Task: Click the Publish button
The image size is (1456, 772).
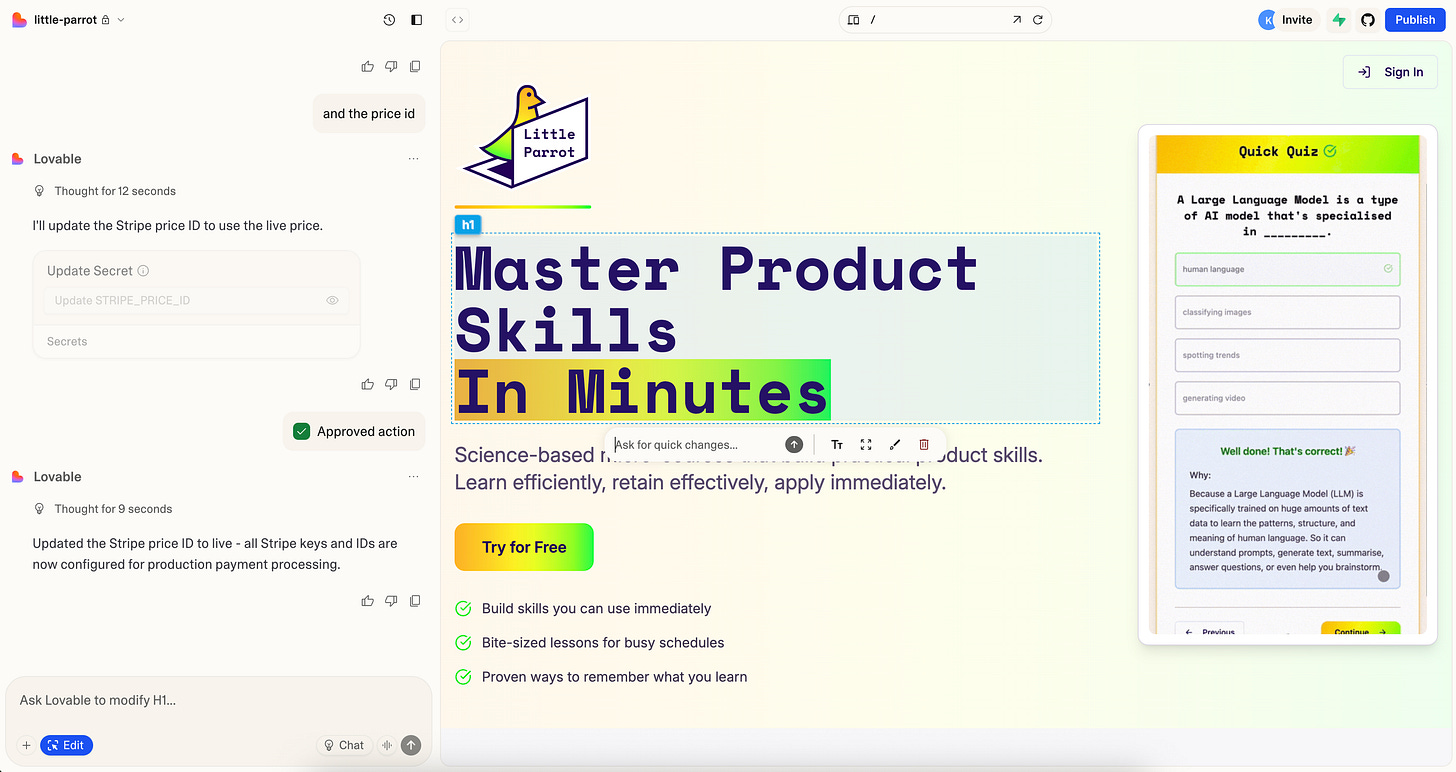Action: (1415, 19)
